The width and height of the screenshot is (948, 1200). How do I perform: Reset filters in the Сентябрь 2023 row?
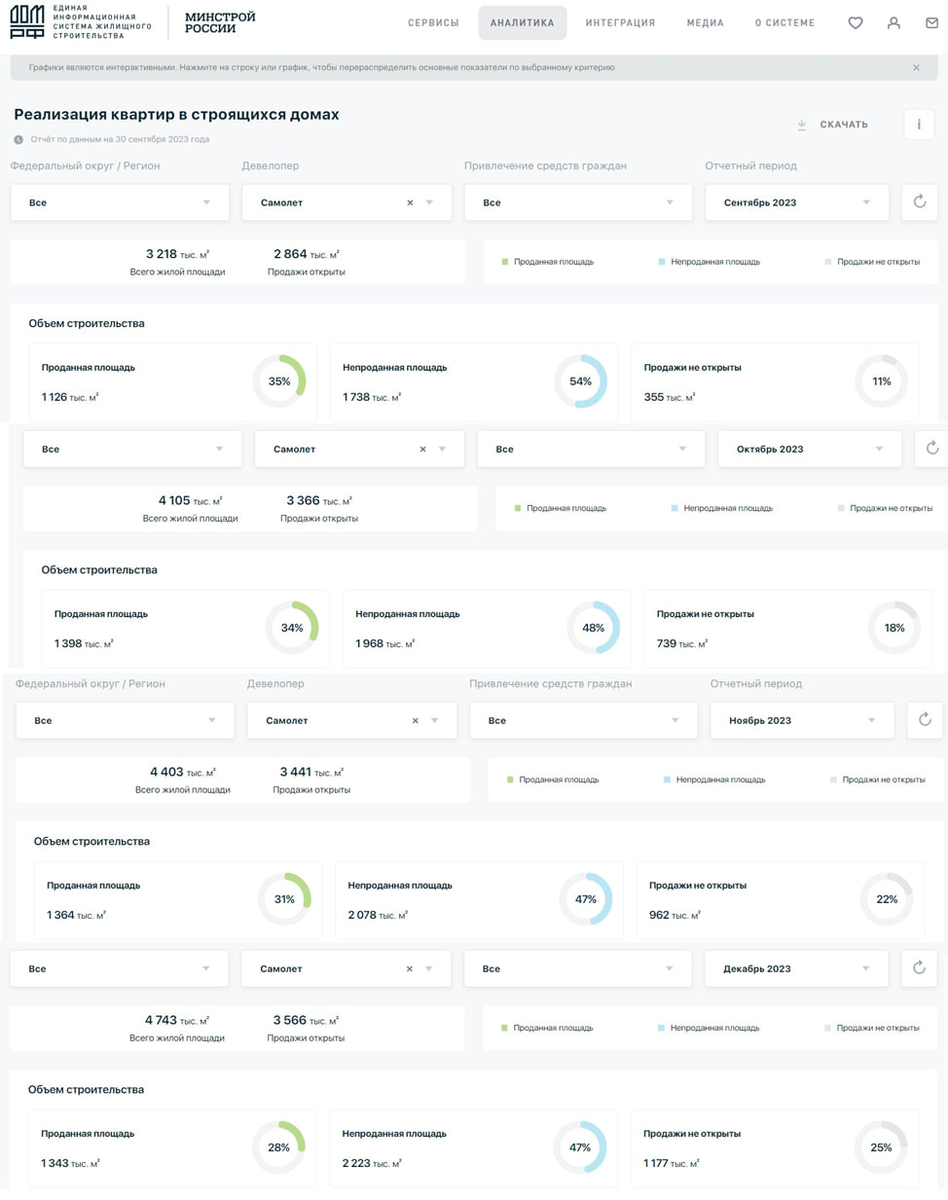(x=920, y=202)
